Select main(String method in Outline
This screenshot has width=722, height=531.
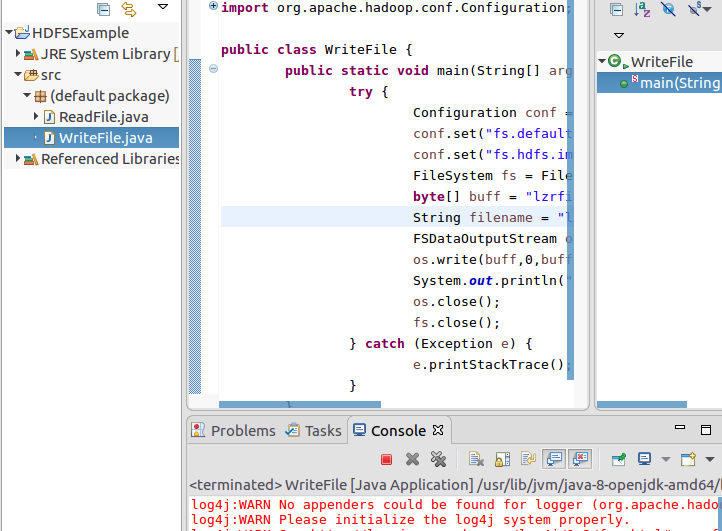(680, 83)
